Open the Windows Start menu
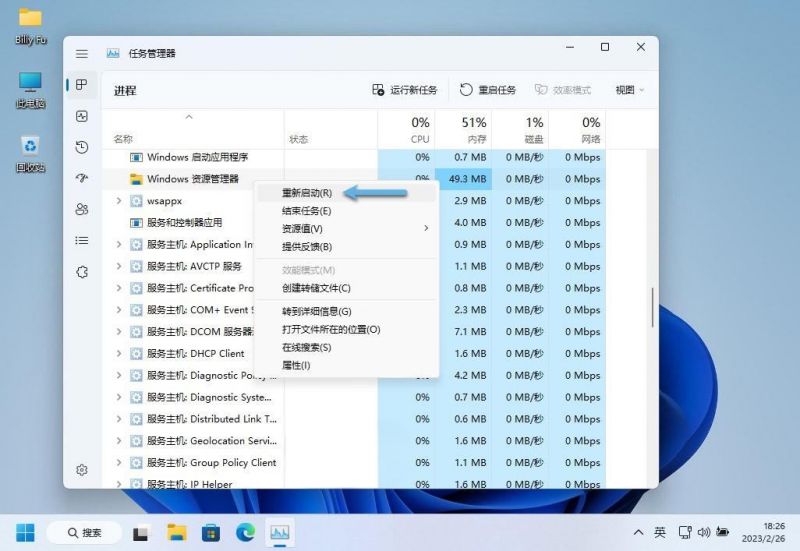Screen dimensions: 800x551 (x=25, y=533)
